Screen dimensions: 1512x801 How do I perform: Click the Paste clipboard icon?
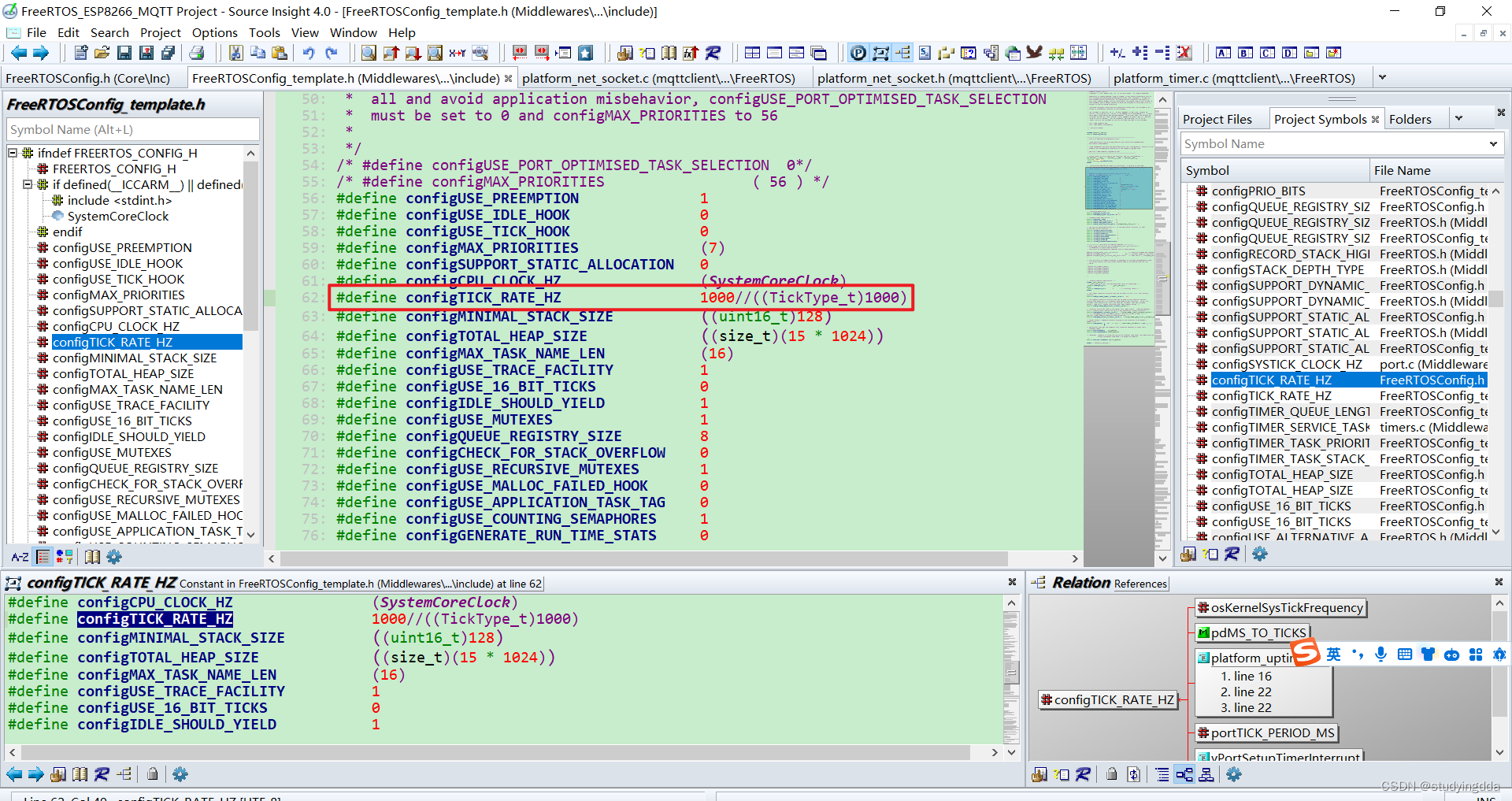pyautogui.click(x=279, y=53)
